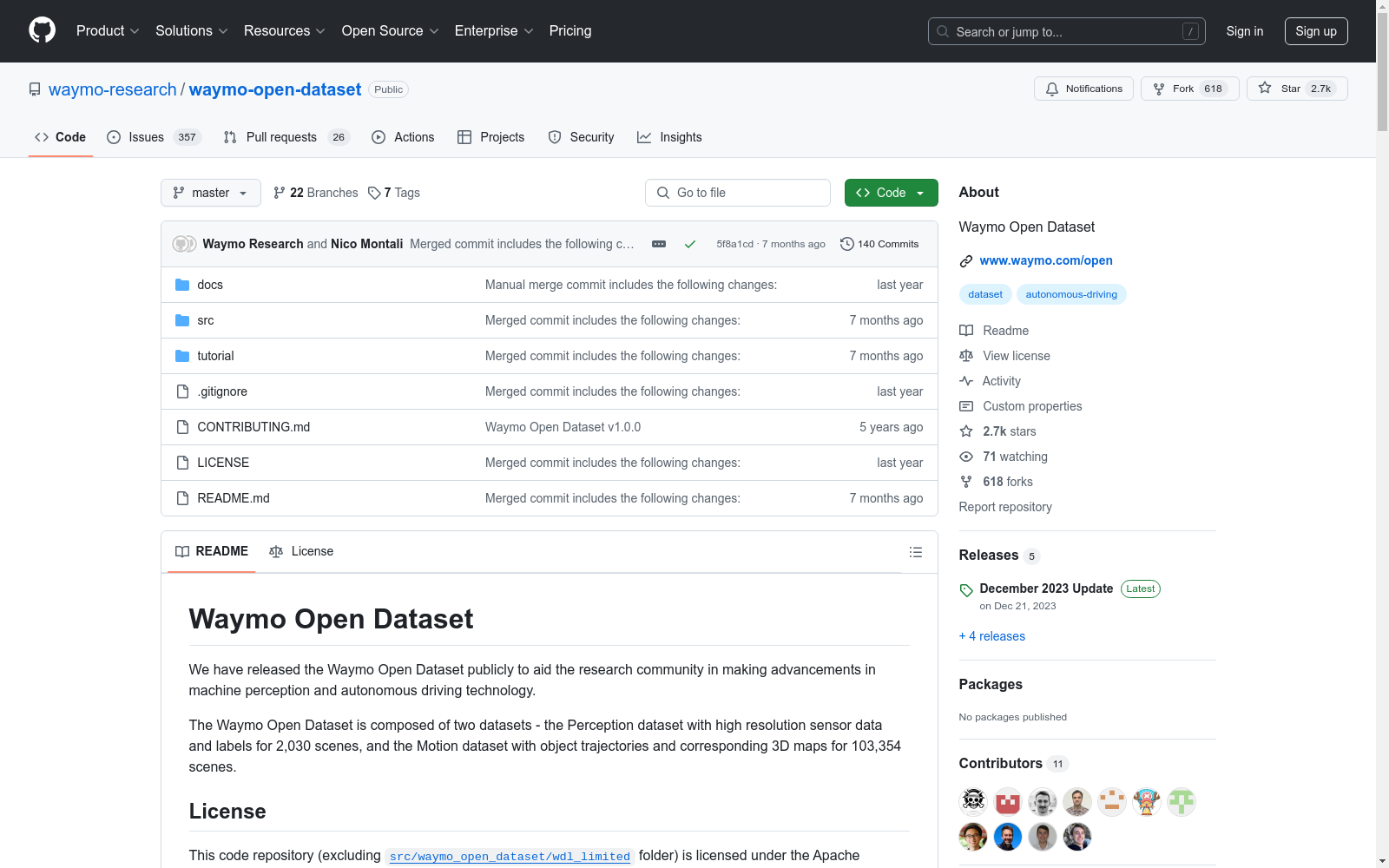
Task: Switch to the Security tab
Action: click(x=581, y=137)
